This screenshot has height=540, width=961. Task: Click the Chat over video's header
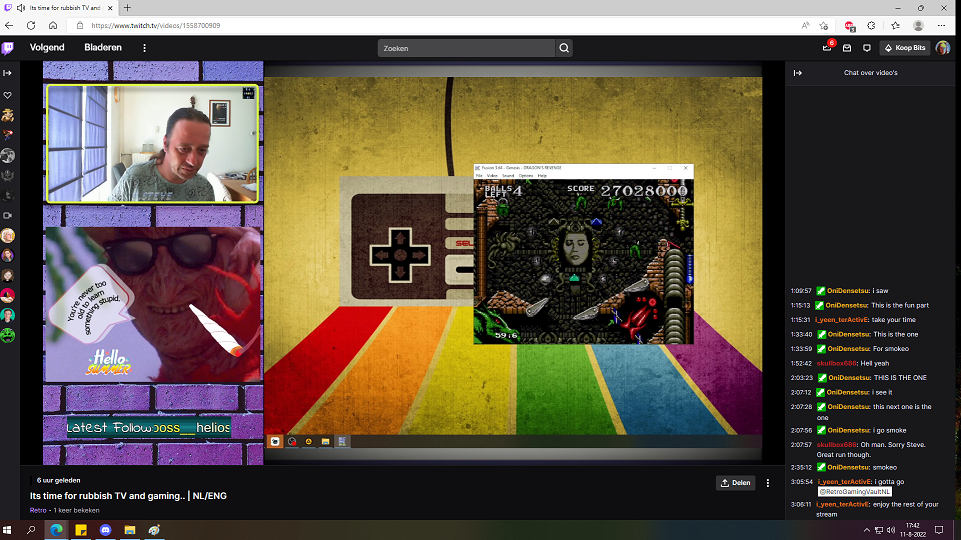[x=870, y=73]
